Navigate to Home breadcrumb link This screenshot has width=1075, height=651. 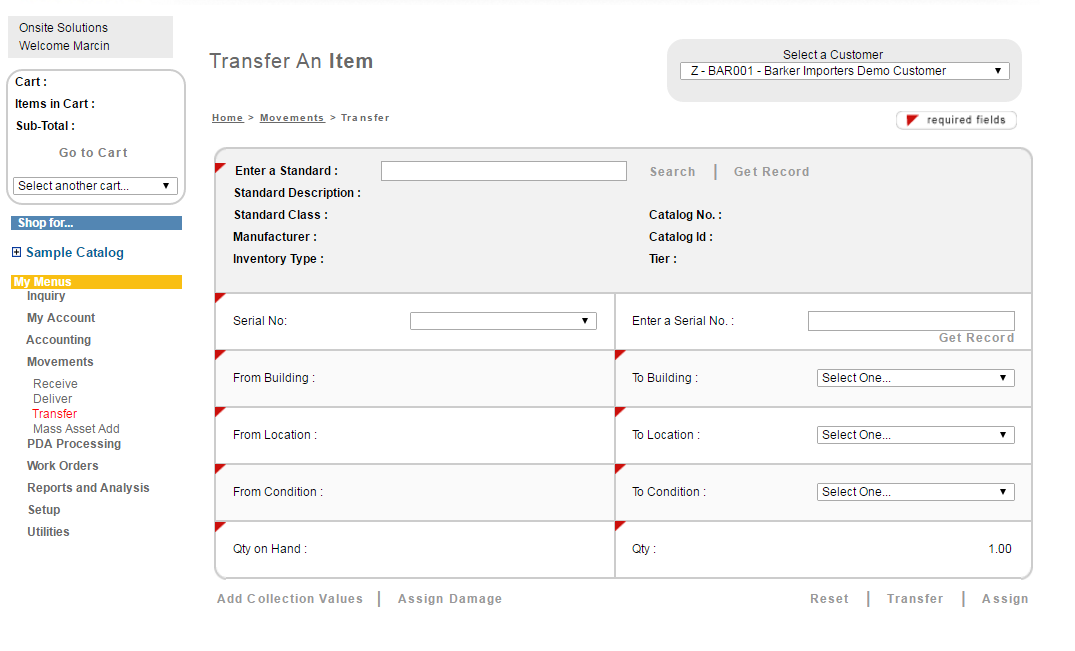point(227,118)
